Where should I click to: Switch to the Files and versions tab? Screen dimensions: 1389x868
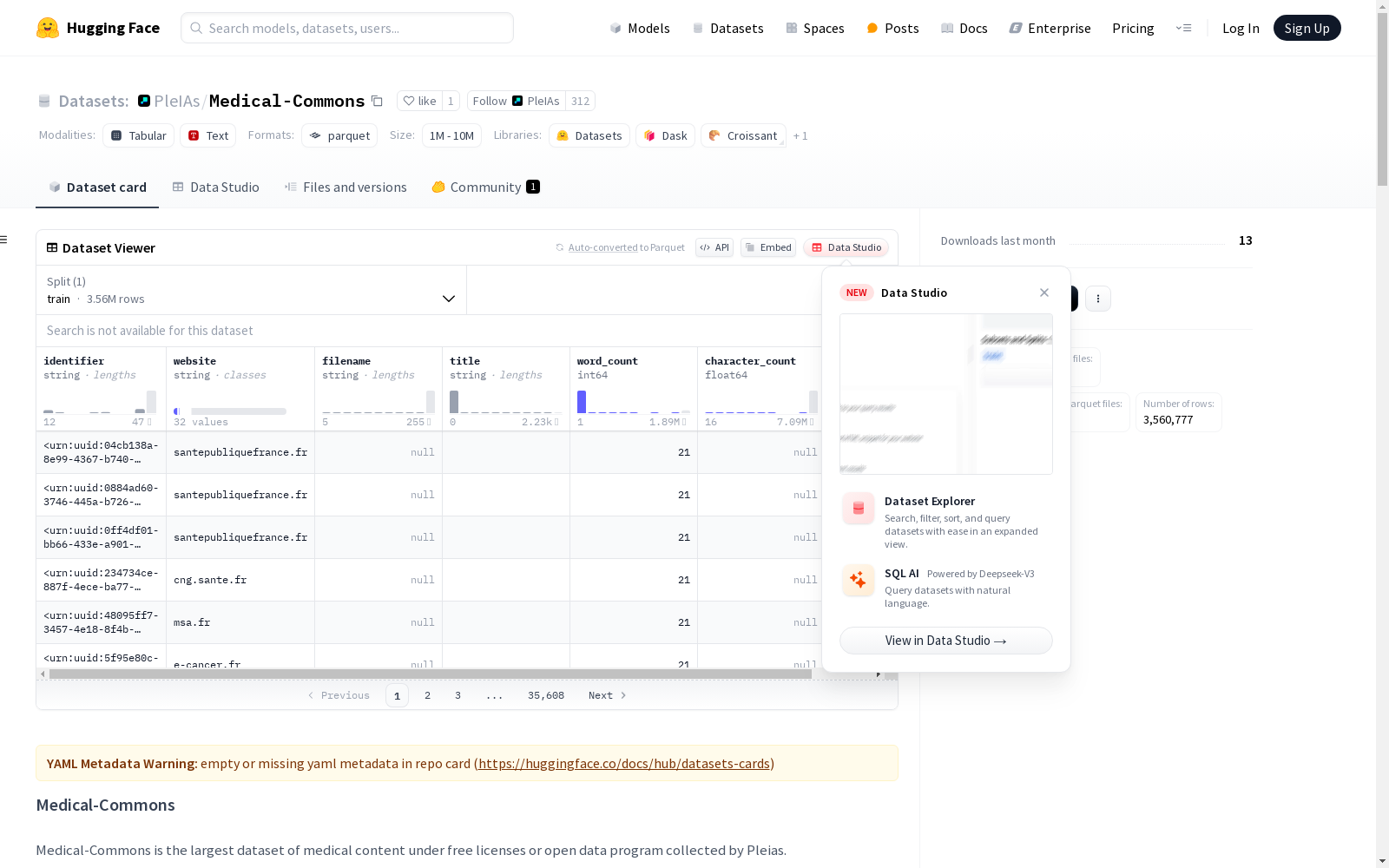point(346,187)
